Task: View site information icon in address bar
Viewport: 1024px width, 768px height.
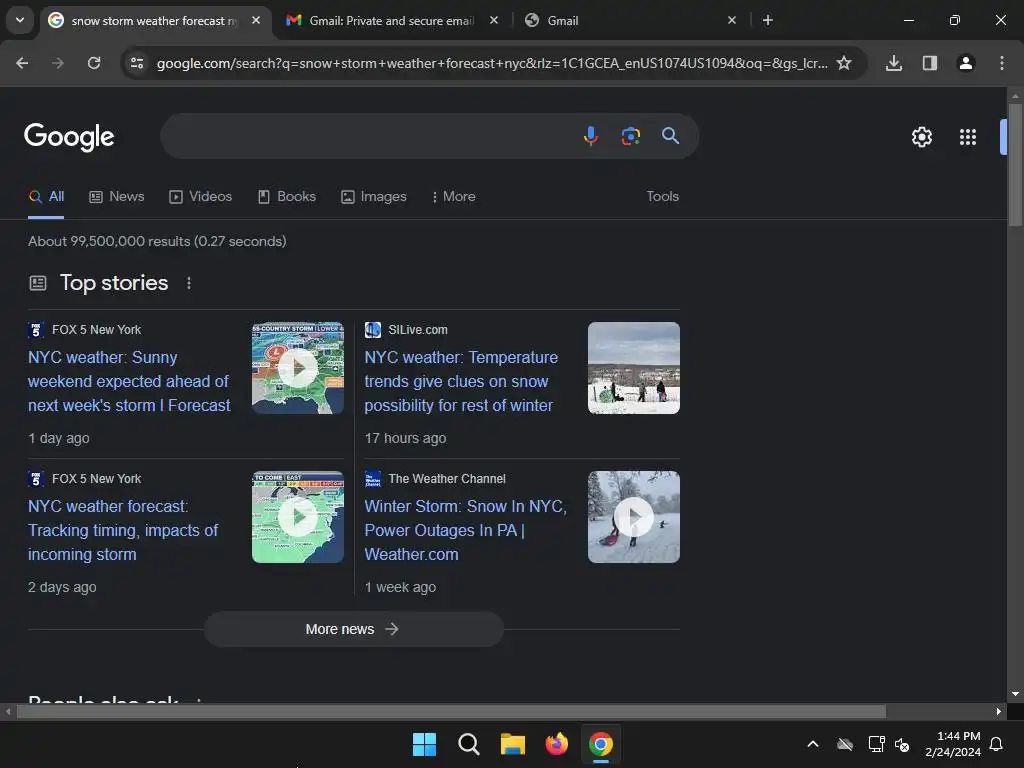Action: click(x=137, y=63)
